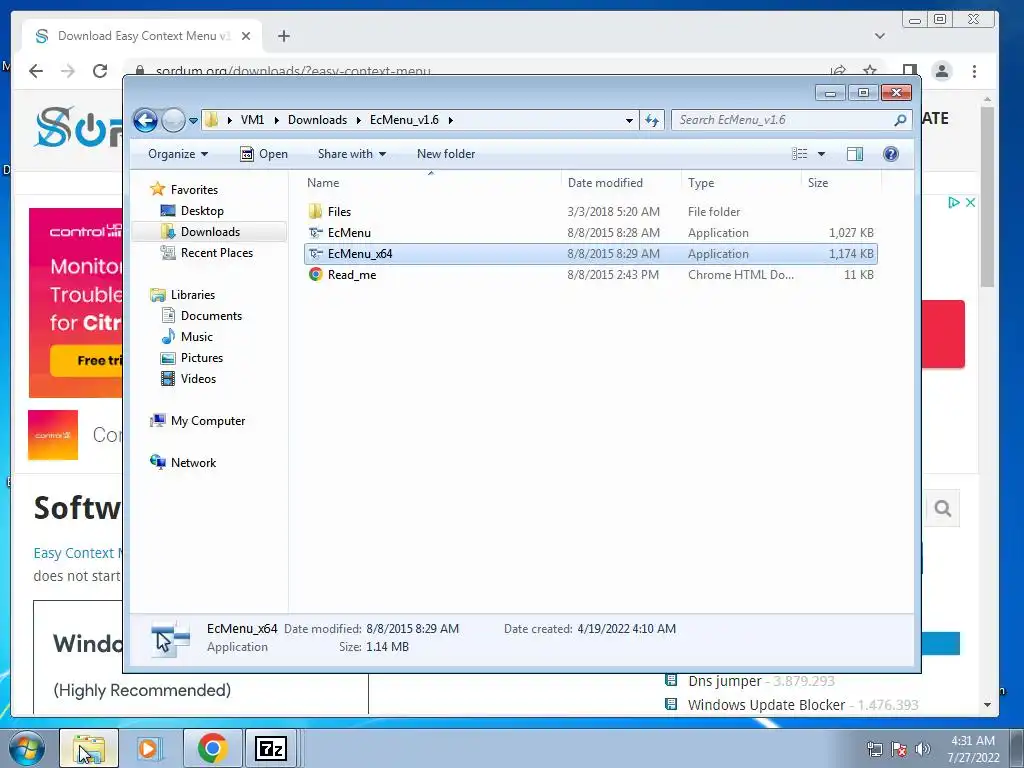Screen dimensions: 1024x768
Task: Open Chrome tab search chevron
Action: coord(880,36)
